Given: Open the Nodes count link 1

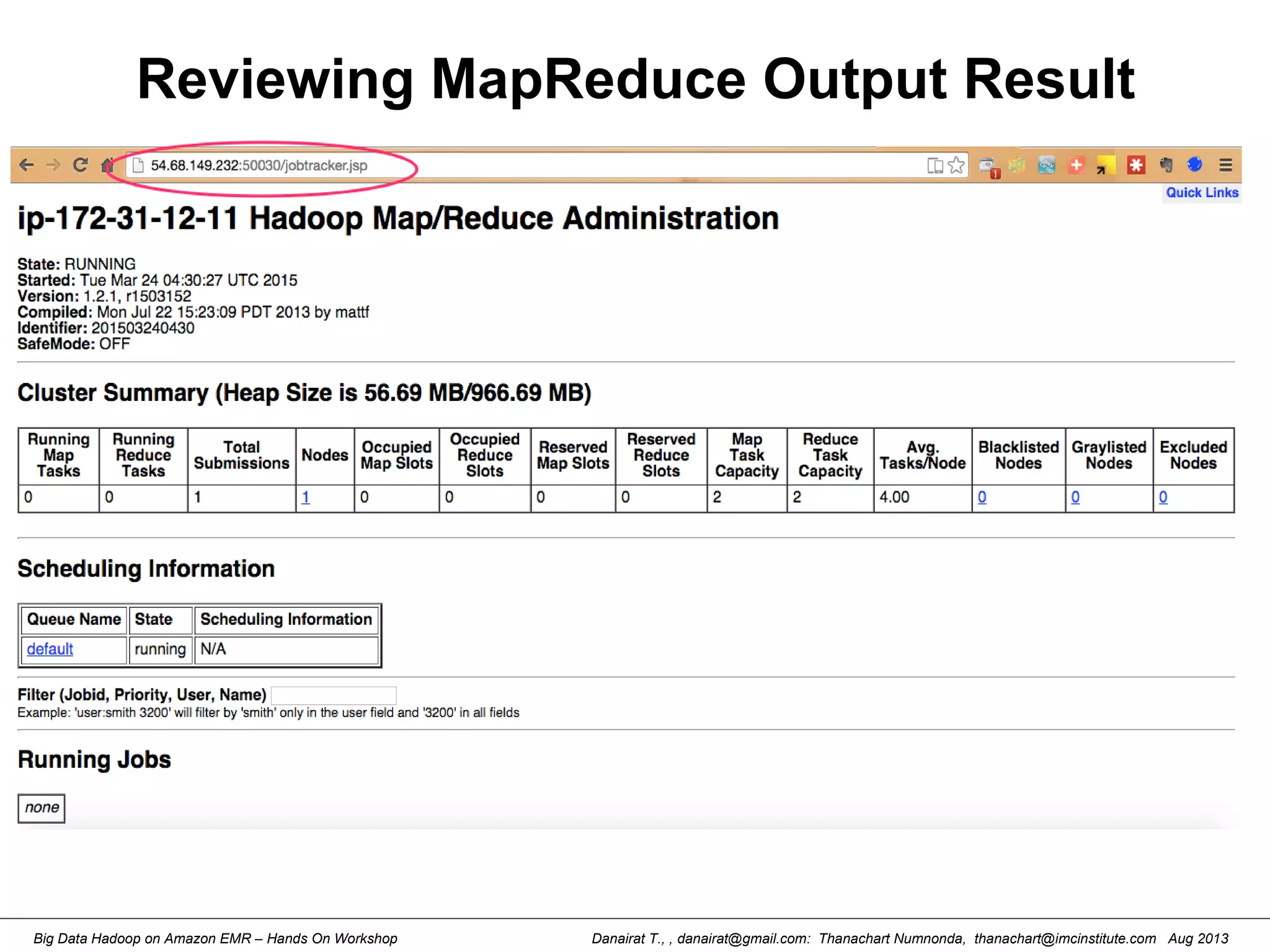Looking at the screenshot, I should [305, 497].
